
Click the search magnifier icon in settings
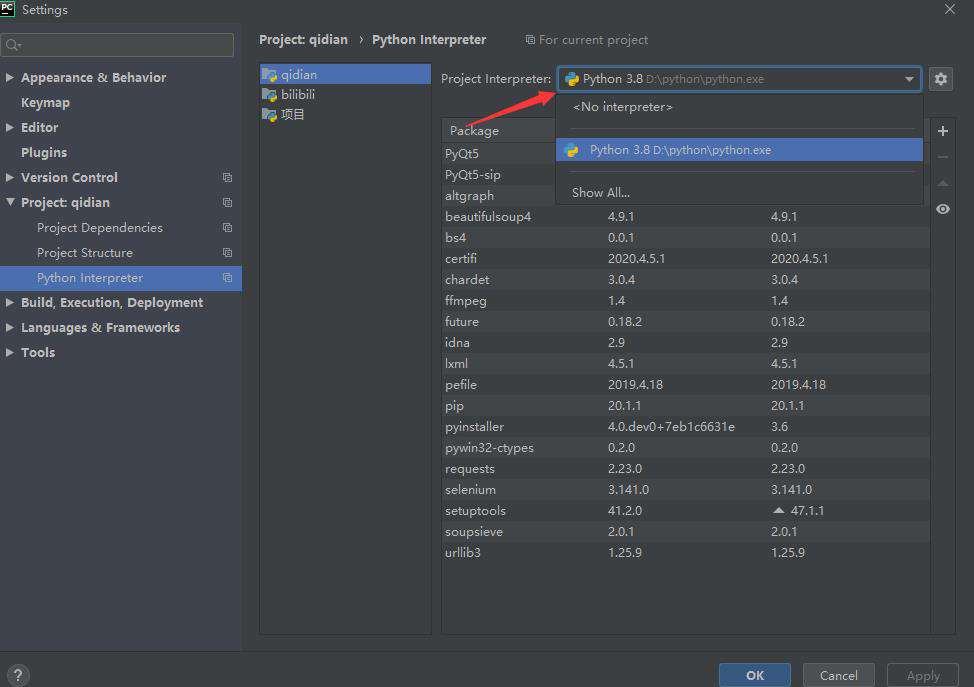click(13, 45)
